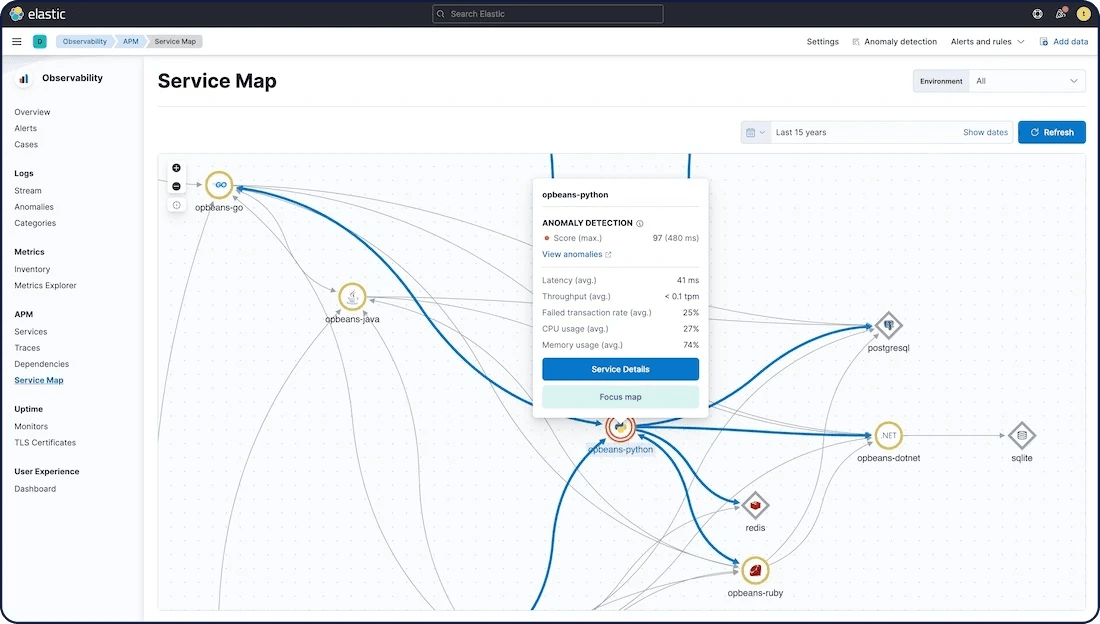Click the Search Elastic input field

(548, 14)
